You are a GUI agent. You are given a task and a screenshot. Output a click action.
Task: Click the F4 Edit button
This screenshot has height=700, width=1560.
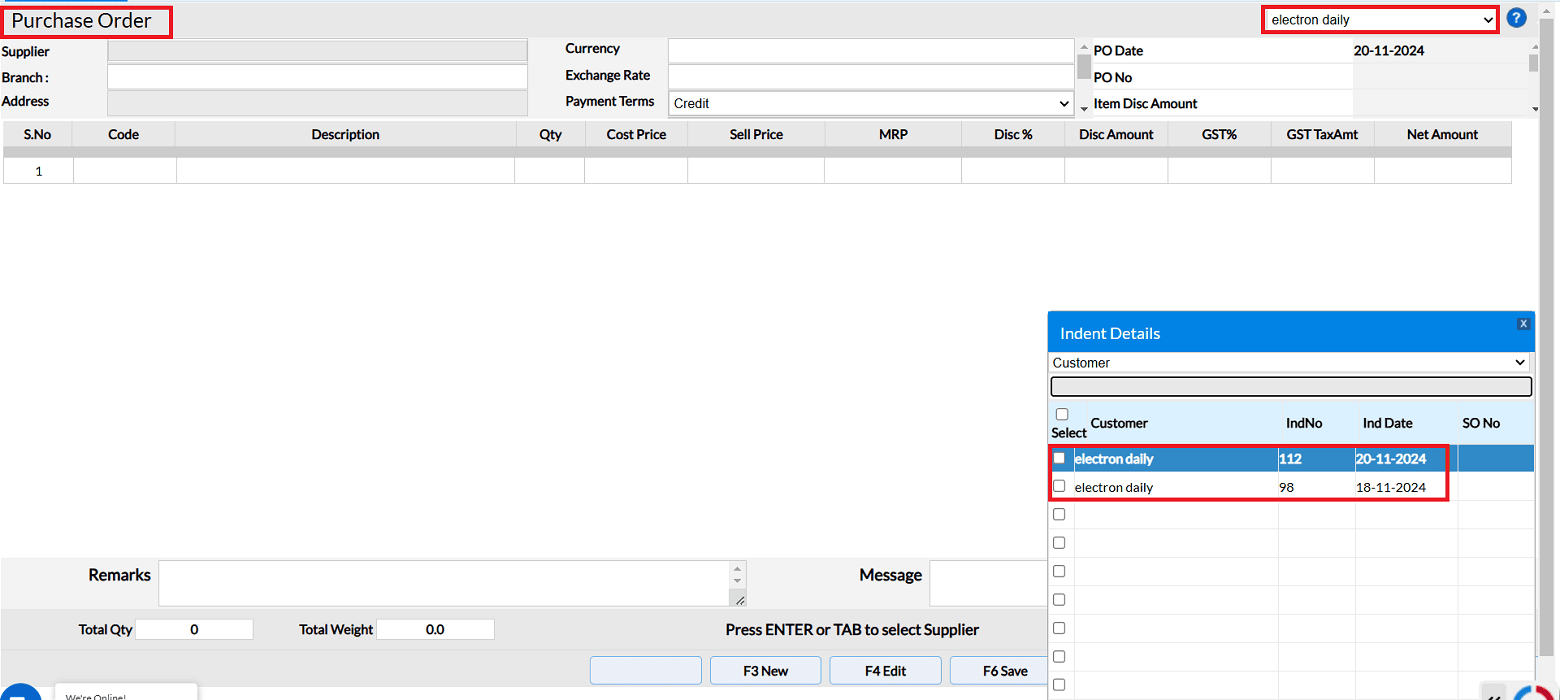coord(886,671)
